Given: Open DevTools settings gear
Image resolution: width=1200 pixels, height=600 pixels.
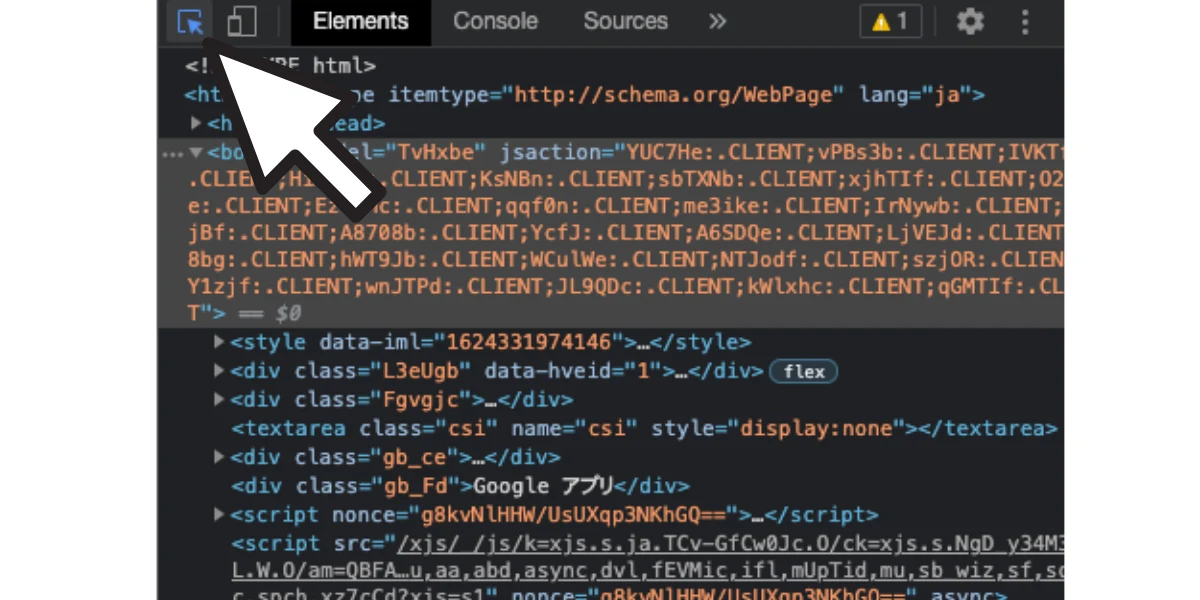Looking at the screenshot, I should 970,22.
